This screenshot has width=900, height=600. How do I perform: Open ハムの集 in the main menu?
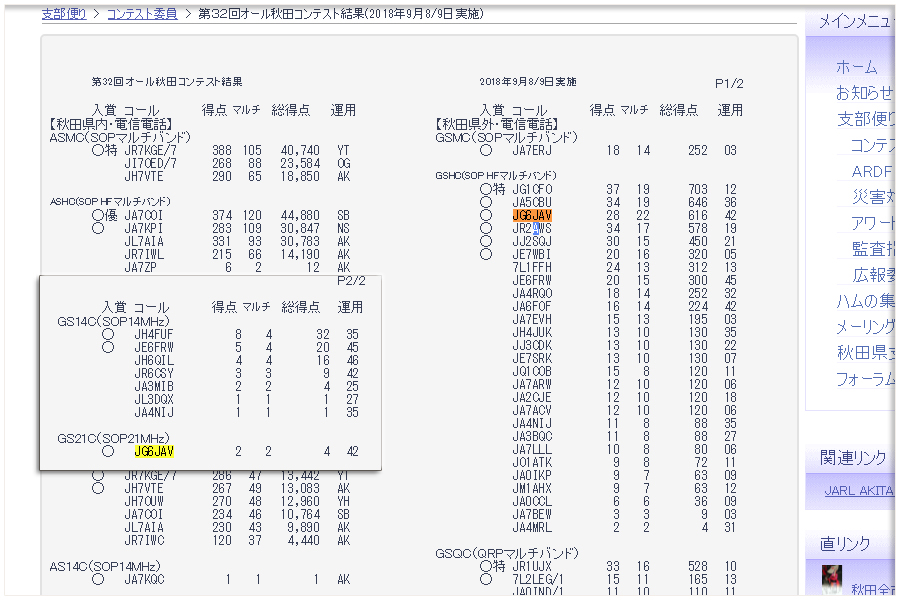(x=865, y=301)
